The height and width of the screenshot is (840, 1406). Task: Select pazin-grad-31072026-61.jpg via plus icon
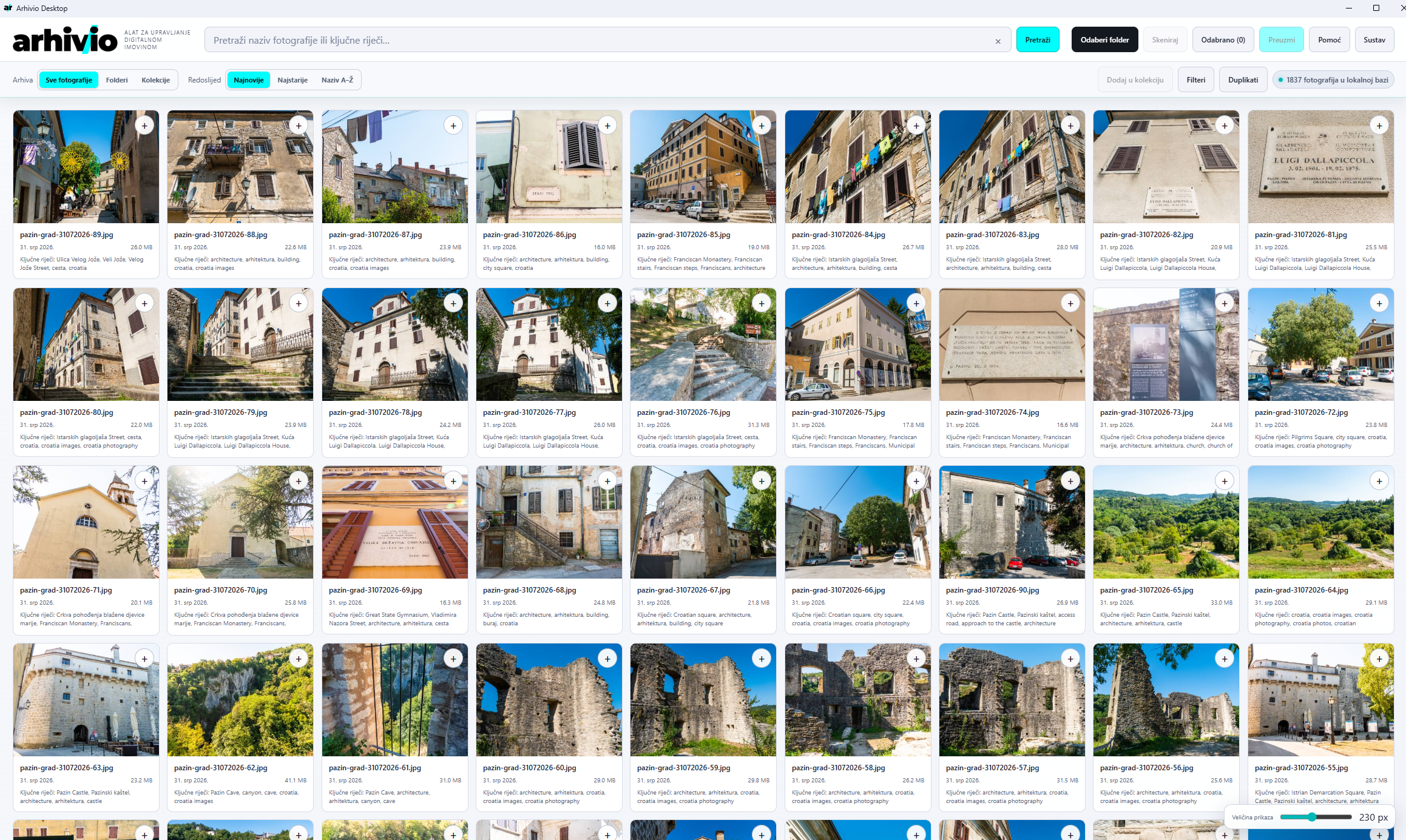point(453,659)
